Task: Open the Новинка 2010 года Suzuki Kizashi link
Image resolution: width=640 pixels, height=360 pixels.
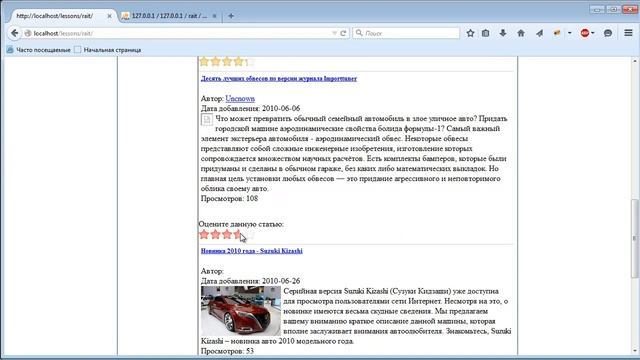Action: tap(251, 251)
